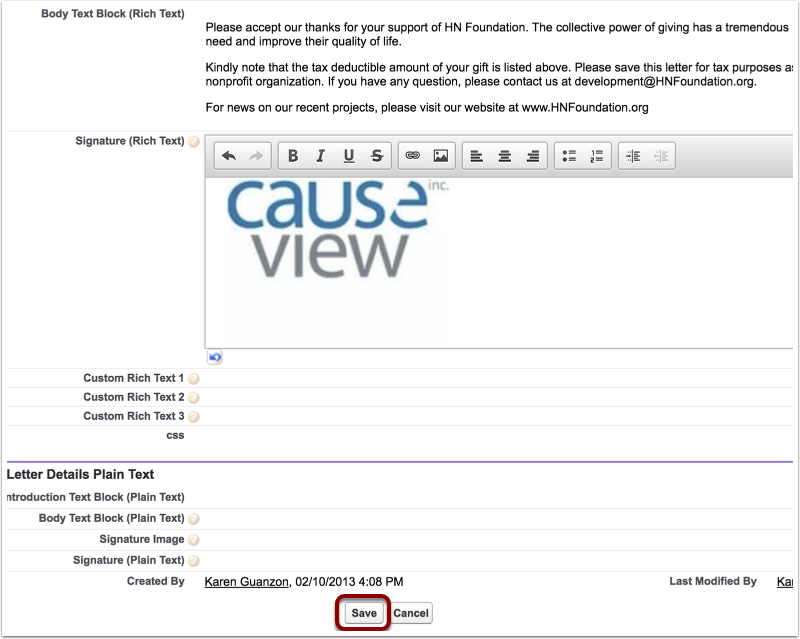Click the Redo arrow in the editor toolbar
The image size is (800, 639).
pos(256,156)
